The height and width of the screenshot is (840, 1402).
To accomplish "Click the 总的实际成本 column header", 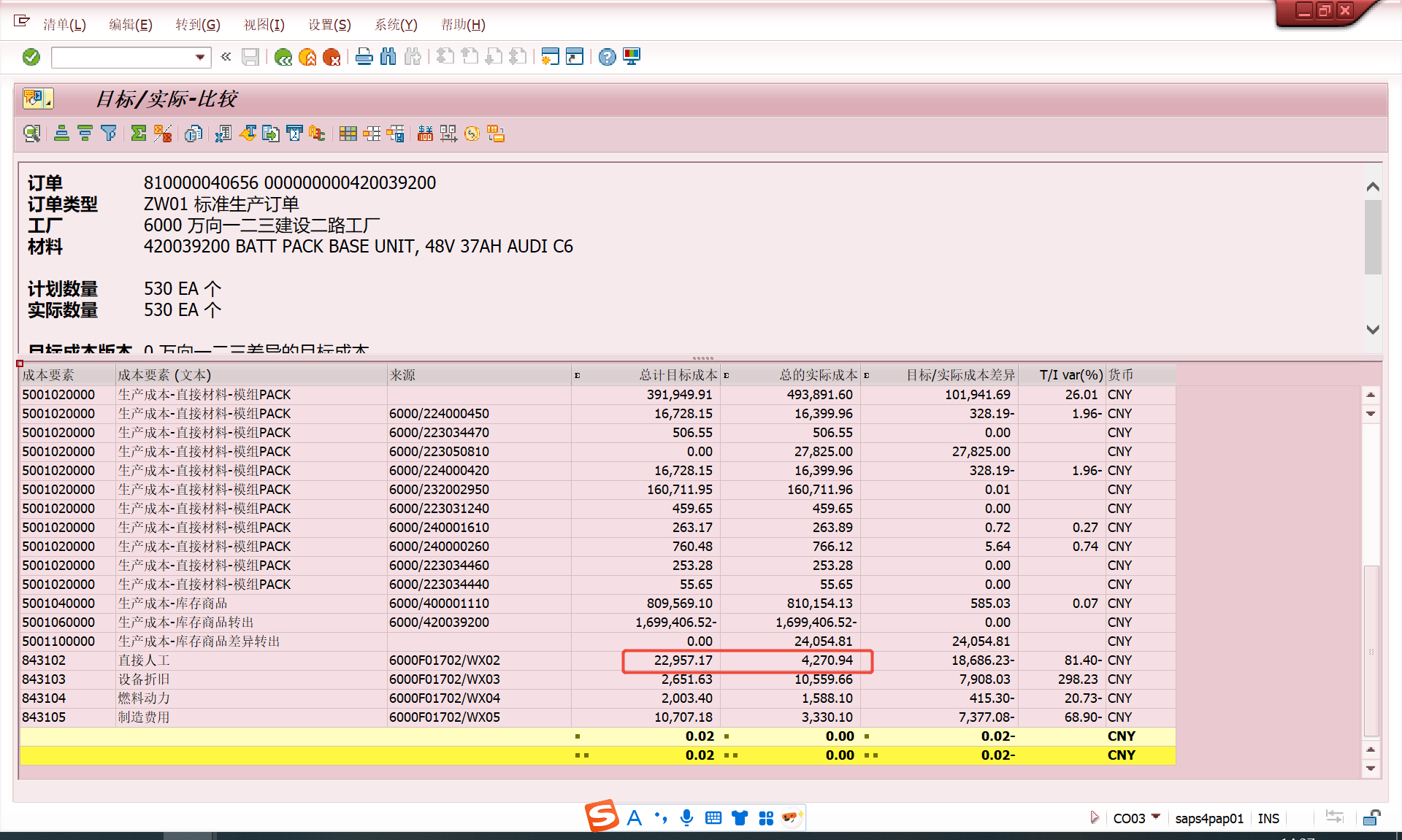I will coord(817,375).
